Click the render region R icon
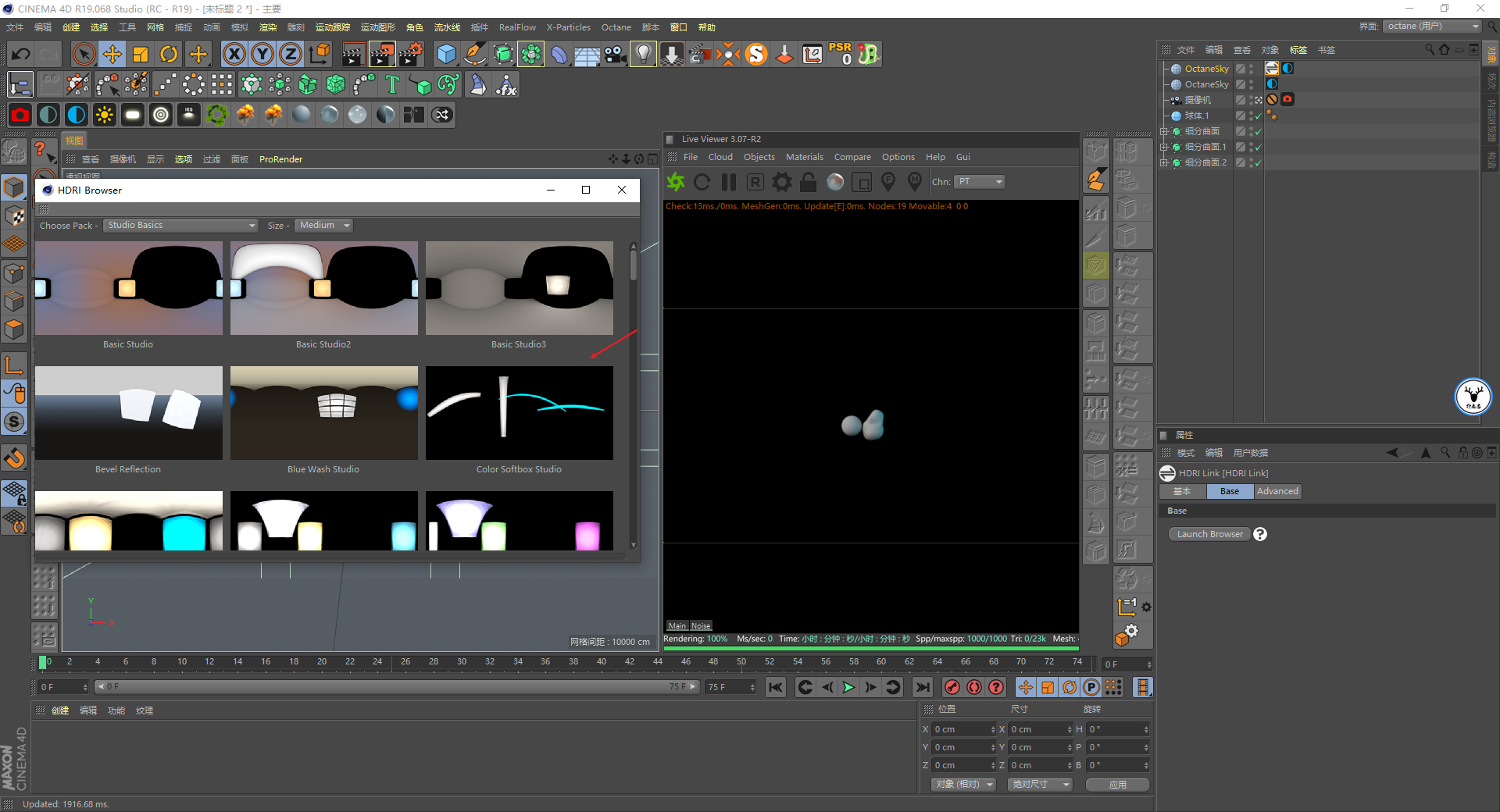The width and height of the screenshot is (1500, 812). click(755, 182)
